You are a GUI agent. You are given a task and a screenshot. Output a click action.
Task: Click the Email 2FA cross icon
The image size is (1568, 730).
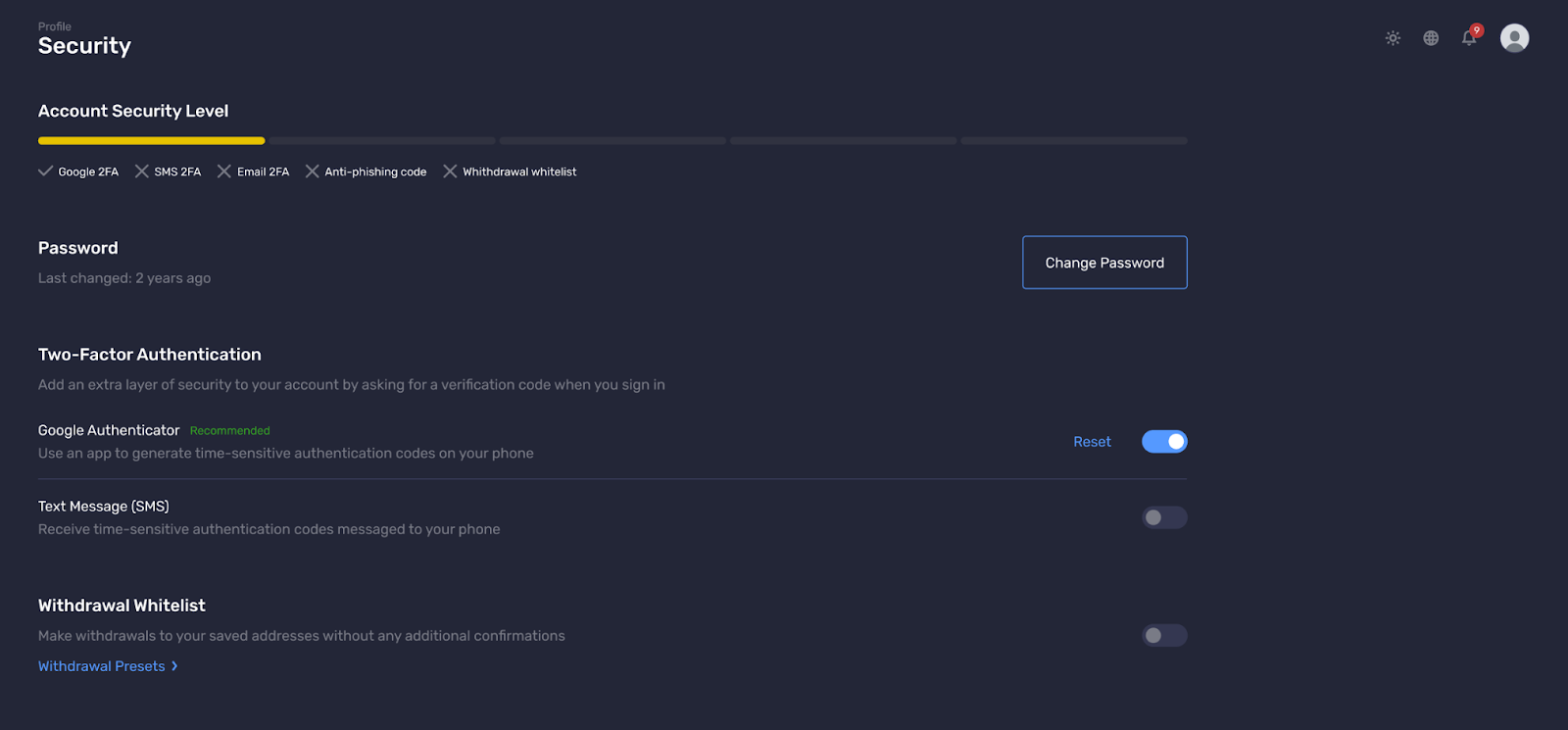[x=224, y=171]
